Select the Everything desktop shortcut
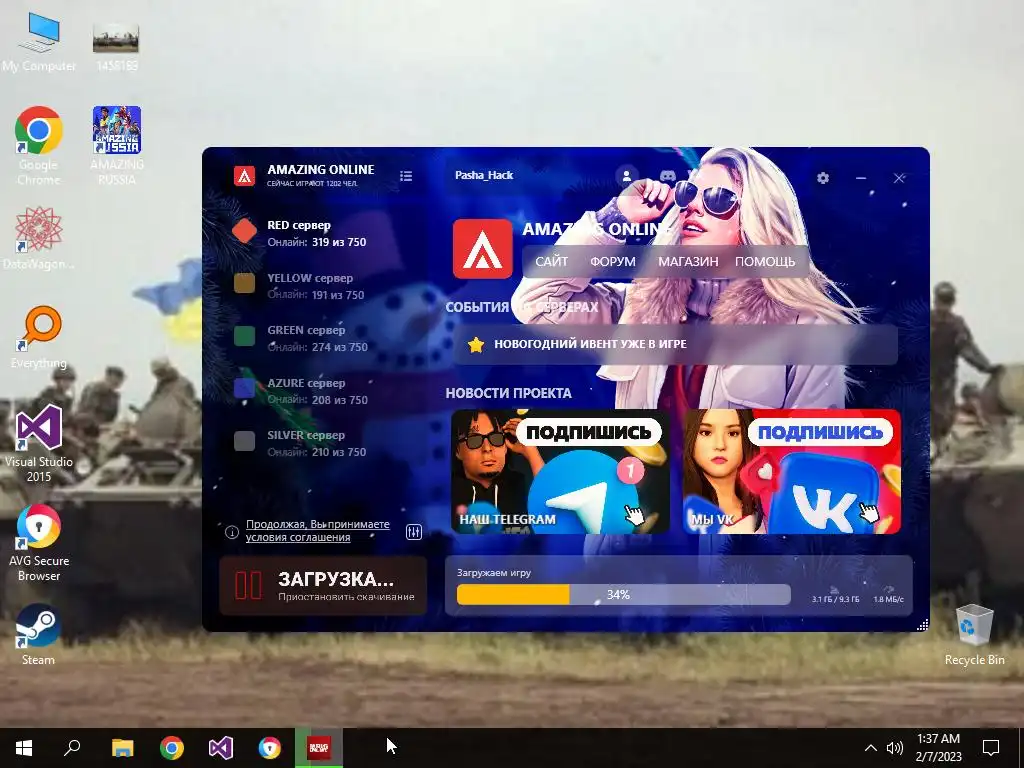 pyautogui.click(x=39, y=337)
